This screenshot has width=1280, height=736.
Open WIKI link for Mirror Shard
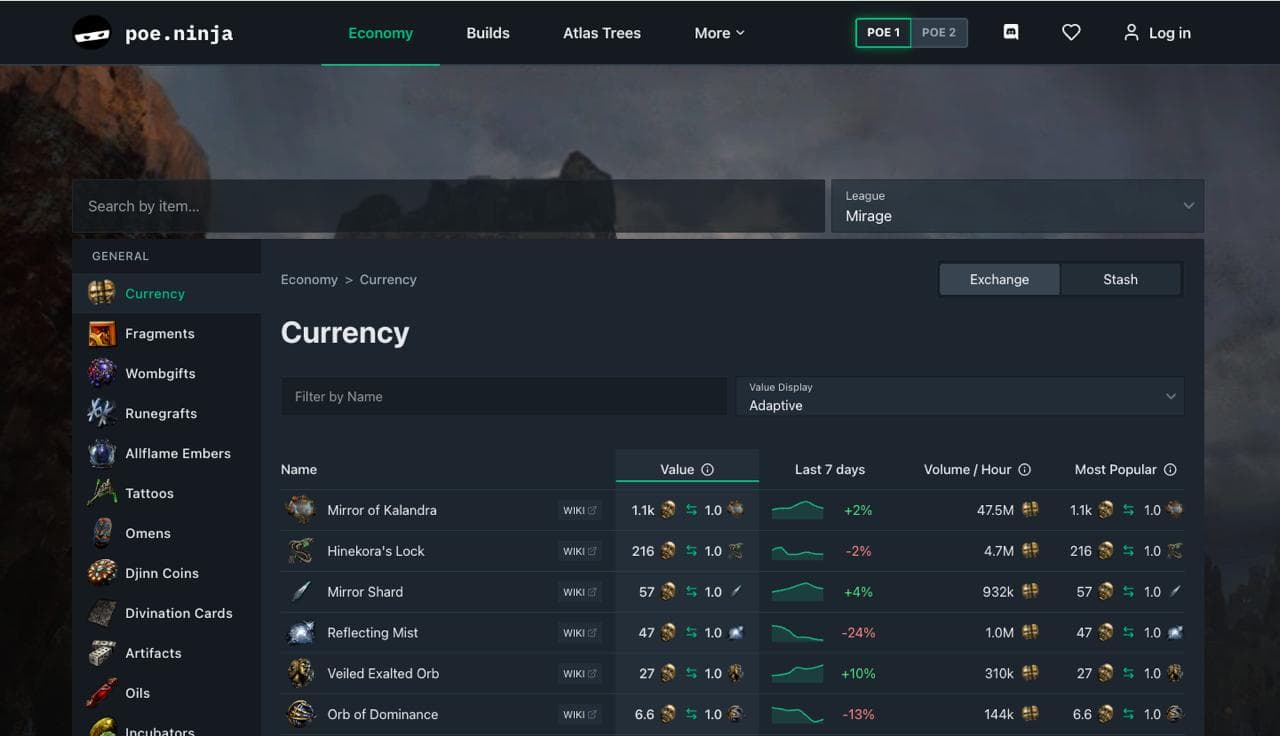pyautogui.click(x=580, y=592)
